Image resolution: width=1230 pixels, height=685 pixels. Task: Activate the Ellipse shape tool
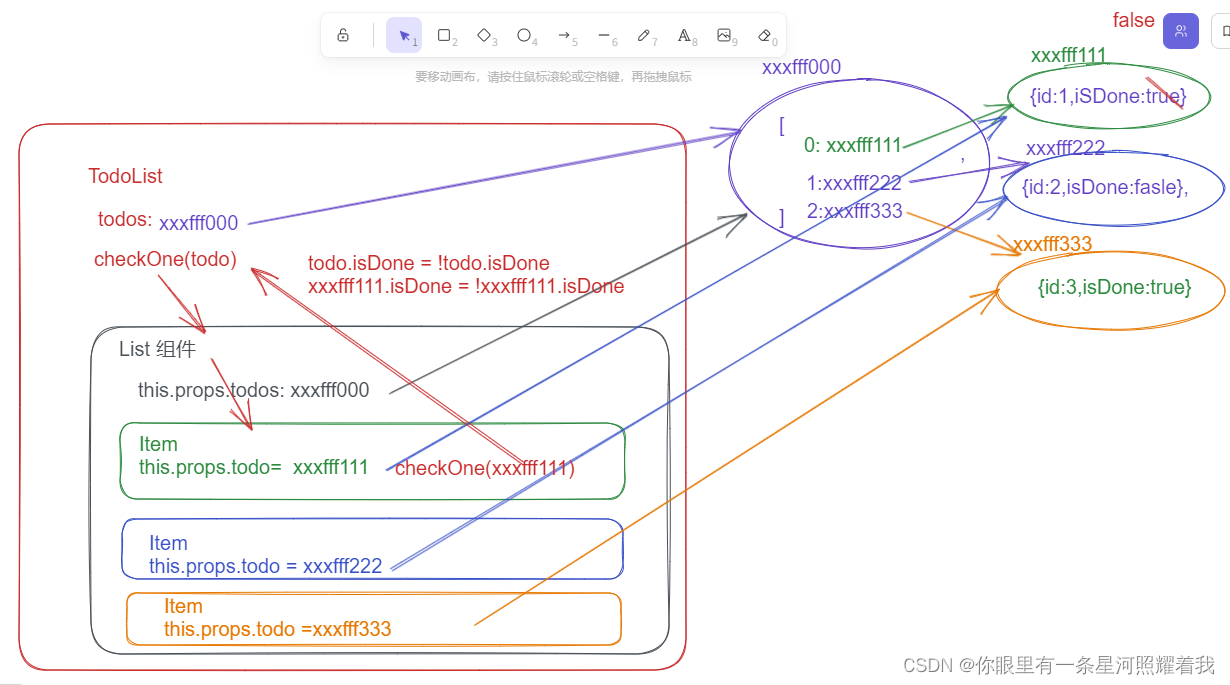click(524, 35)
